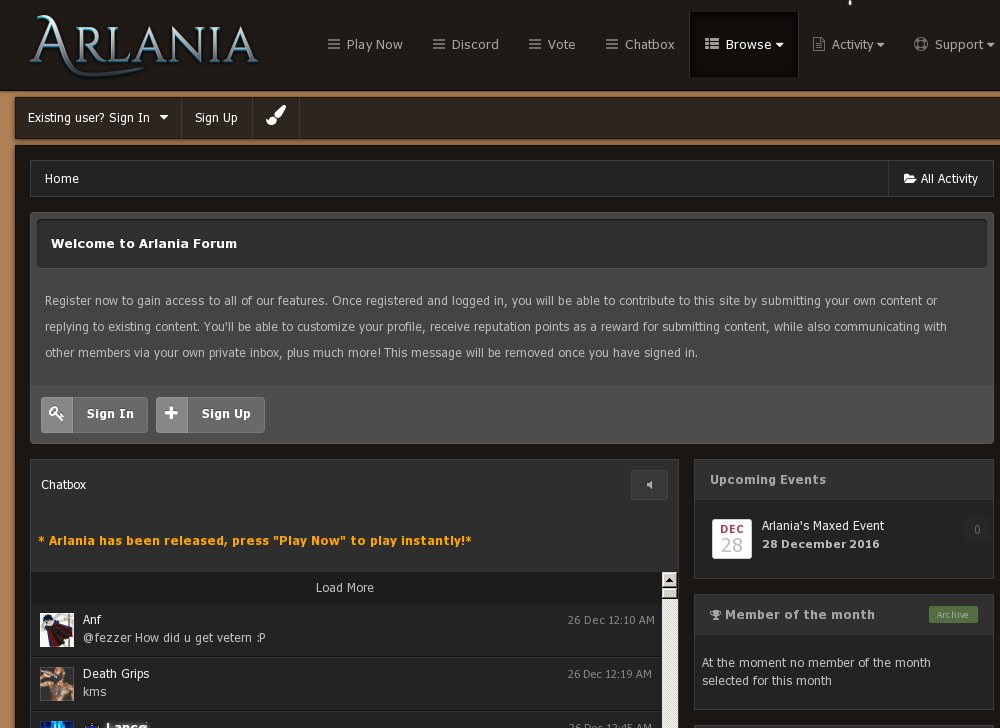Open the Play Now menu item

click(x=365, y=45)
